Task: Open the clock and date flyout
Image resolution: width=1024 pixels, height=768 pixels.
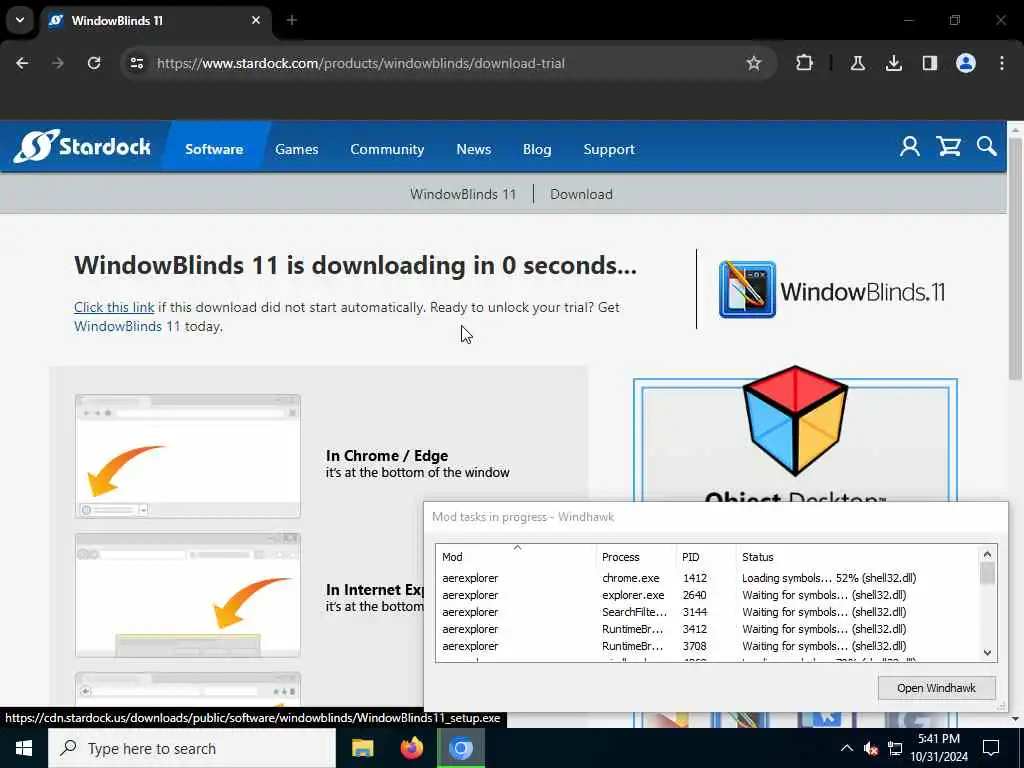Action: [939, 748]
